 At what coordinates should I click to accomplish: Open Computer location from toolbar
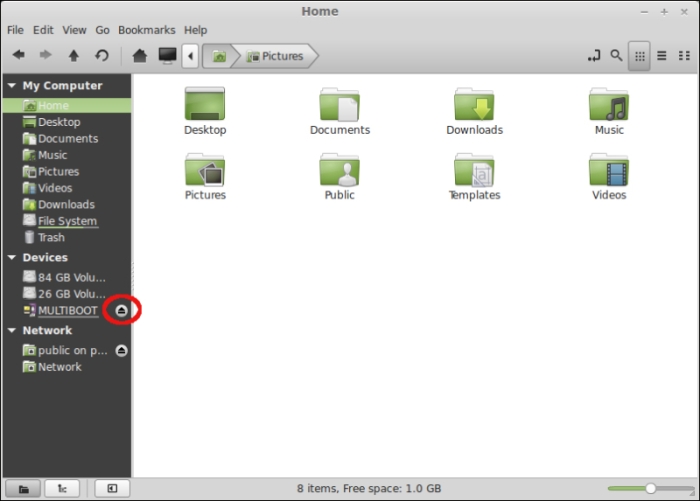(x=167, y=55)
